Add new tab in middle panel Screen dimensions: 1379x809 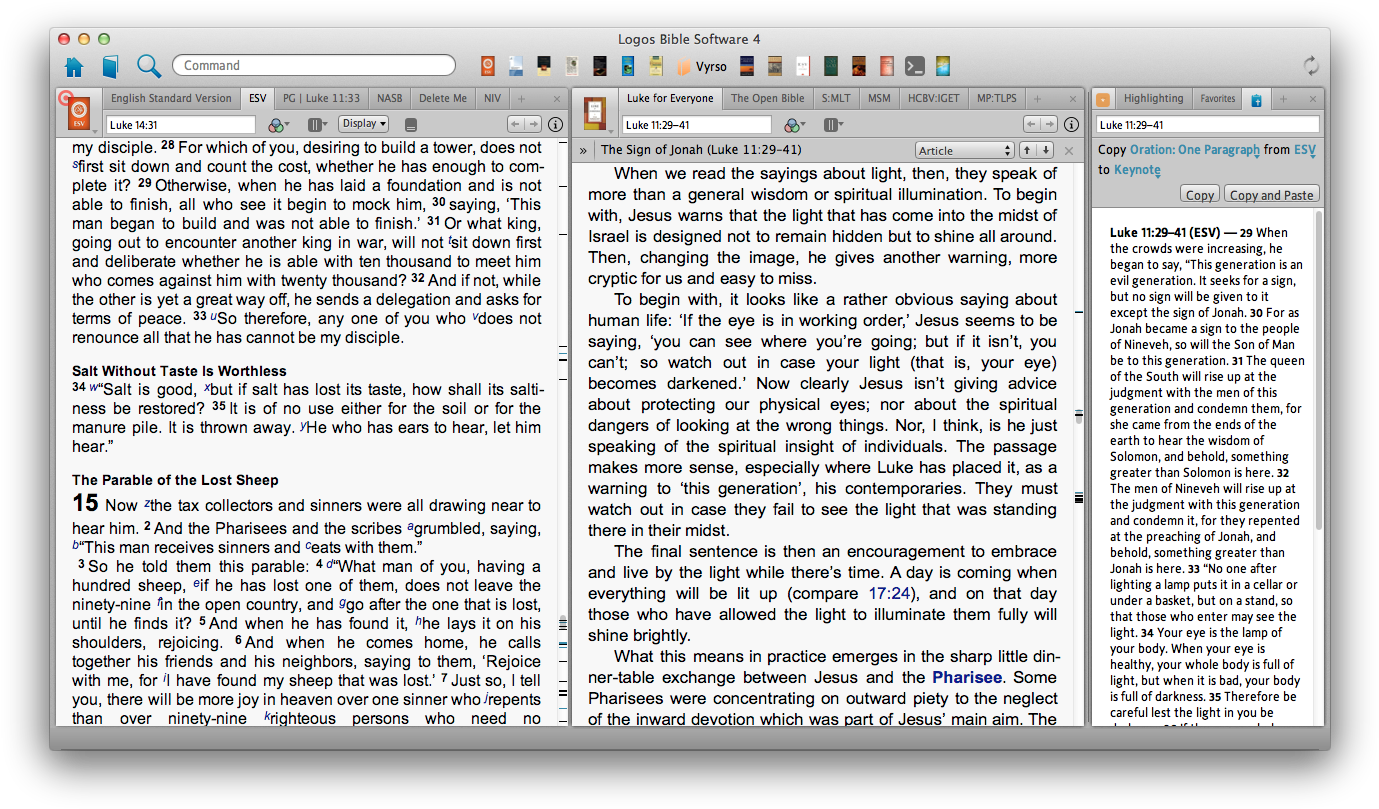(1037, 99)
